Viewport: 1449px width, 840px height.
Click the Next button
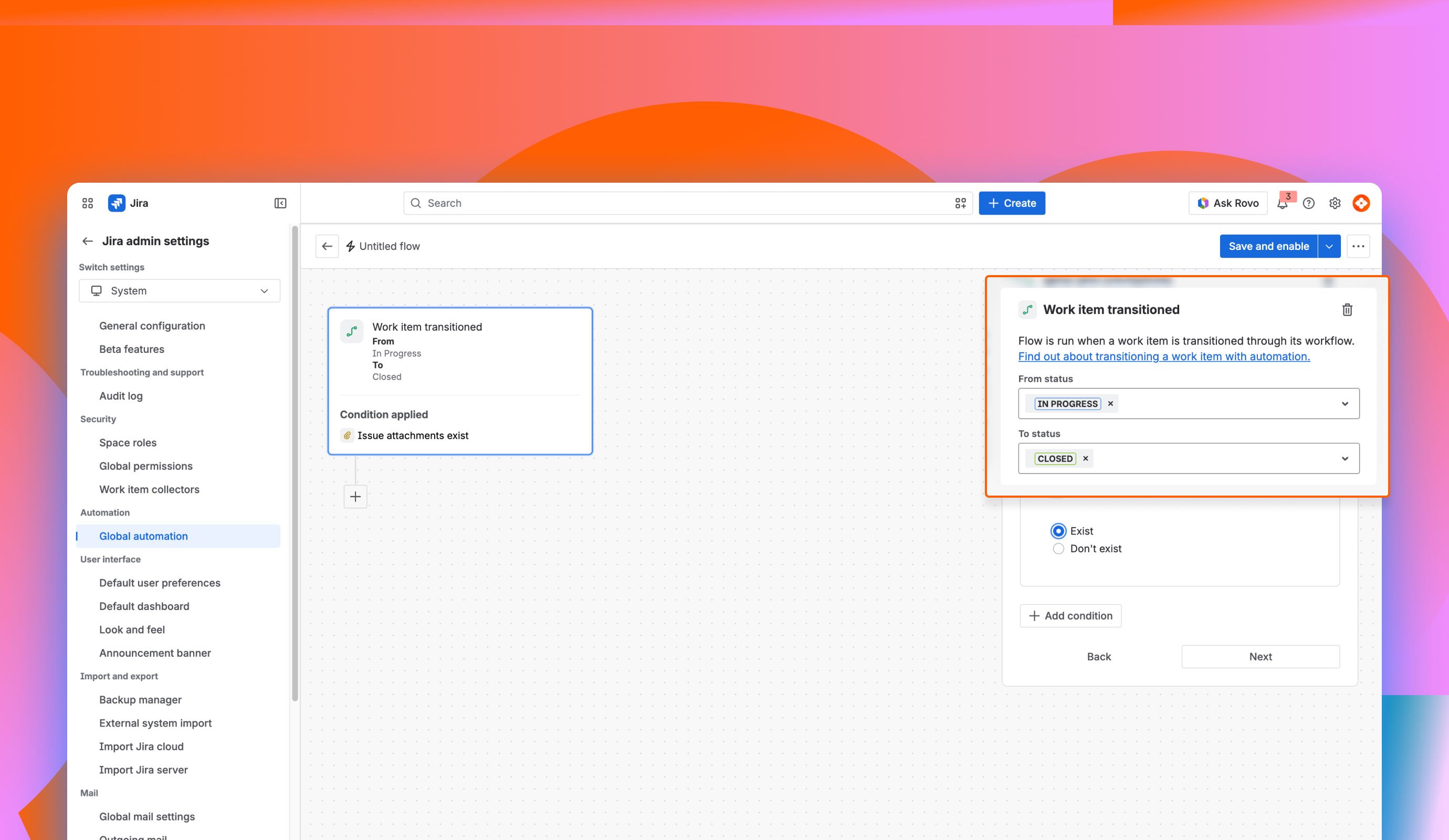coord(1261,657)
